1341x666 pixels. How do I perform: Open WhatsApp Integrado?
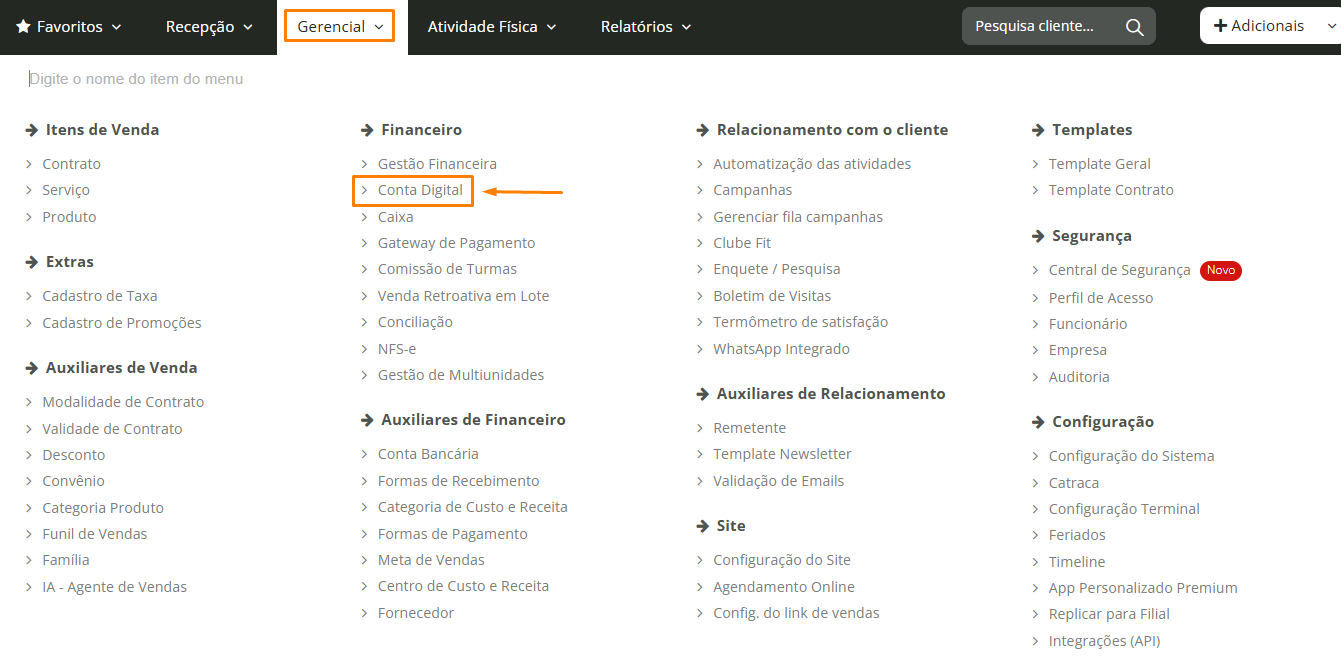781,349
